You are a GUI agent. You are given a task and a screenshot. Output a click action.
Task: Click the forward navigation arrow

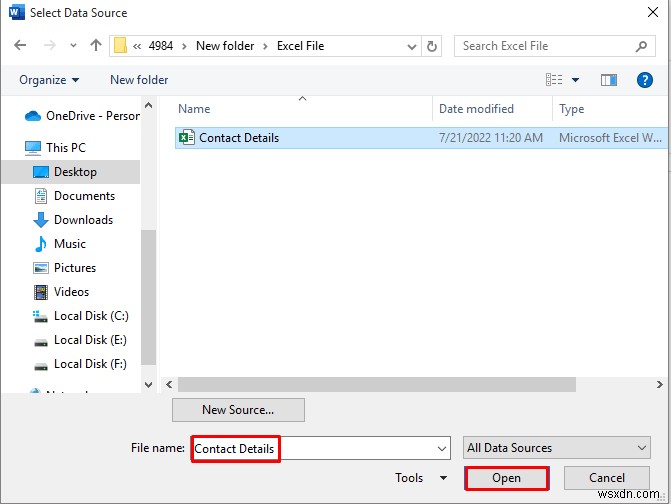tap(50, 45)
